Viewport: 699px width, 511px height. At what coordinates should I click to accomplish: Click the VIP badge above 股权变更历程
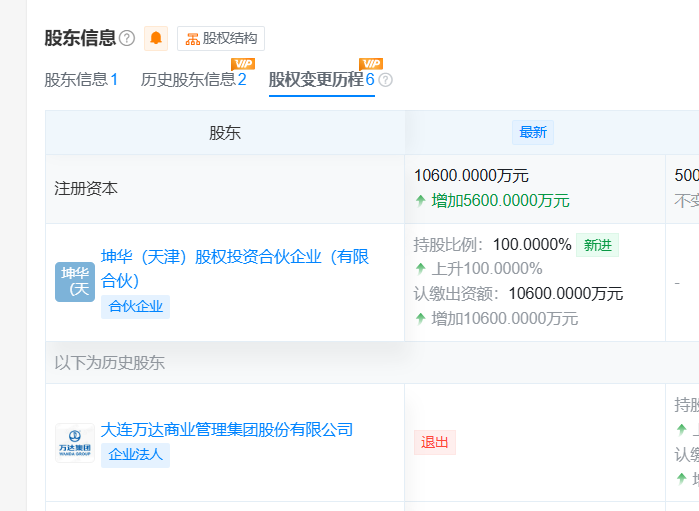[371, 64]
